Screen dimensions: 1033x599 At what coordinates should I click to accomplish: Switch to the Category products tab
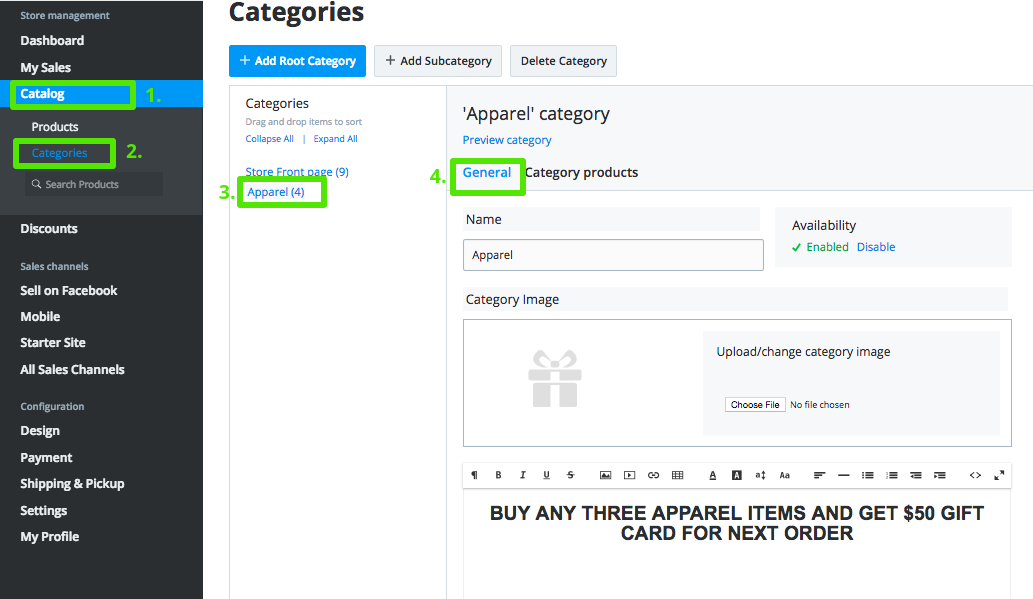[581, 172]
